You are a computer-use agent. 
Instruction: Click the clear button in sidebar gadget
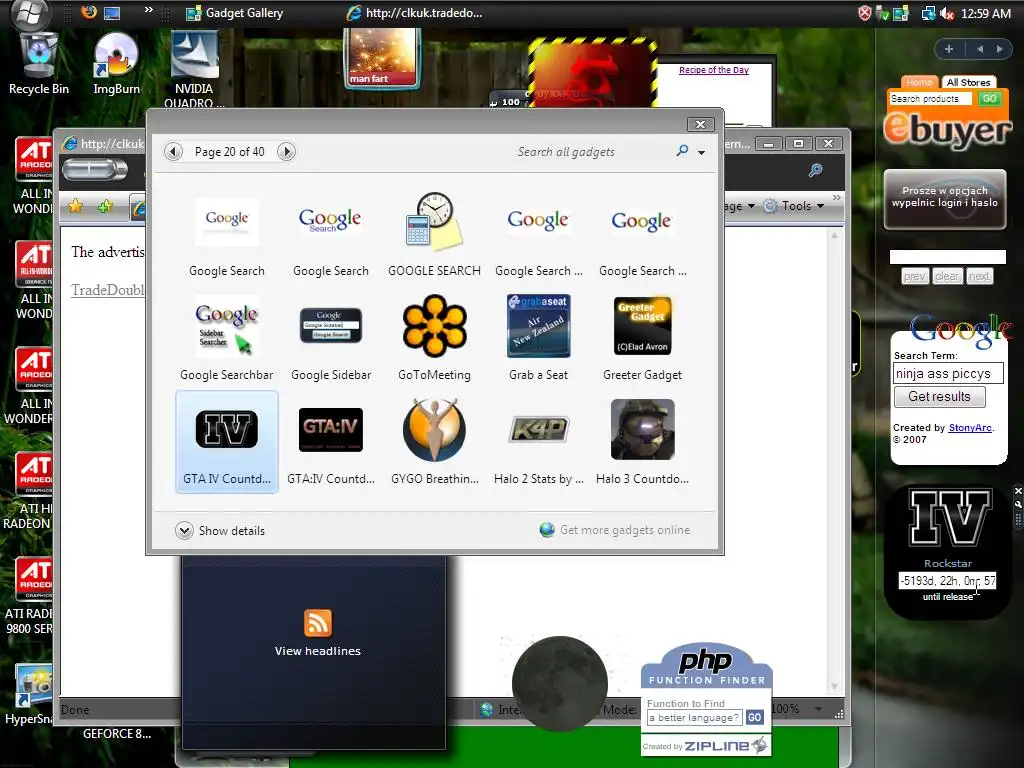pyautogui.click(x=947, y=276)
